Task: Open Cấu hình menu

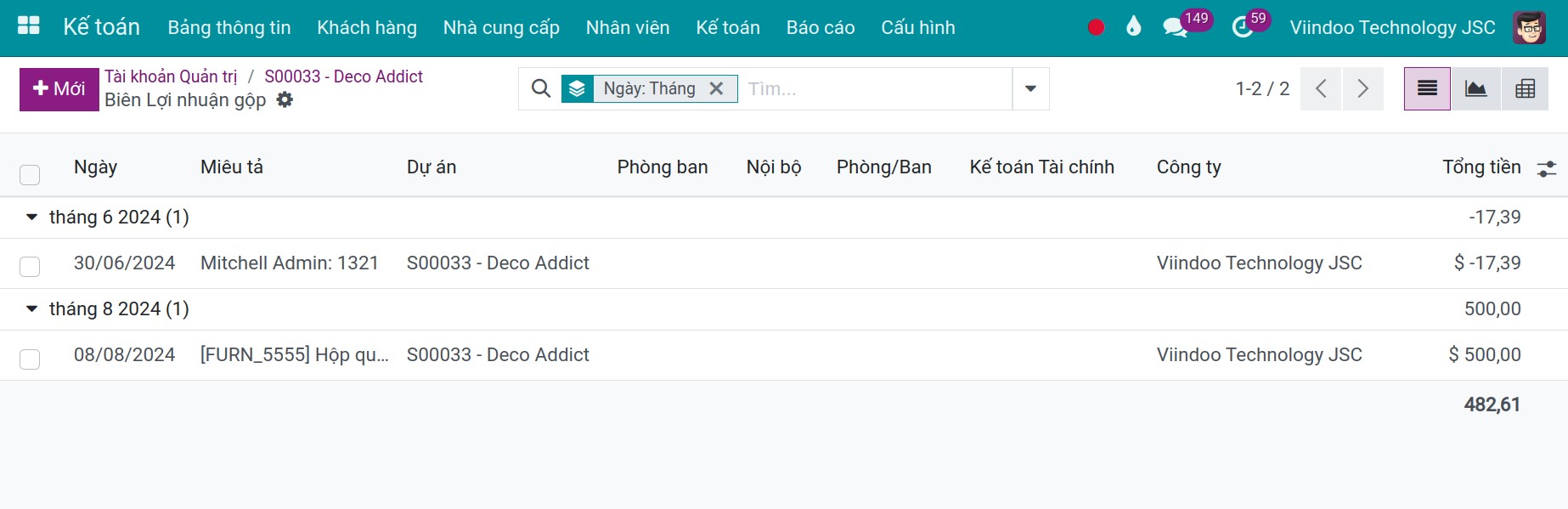Action: [x=918, y=27]
